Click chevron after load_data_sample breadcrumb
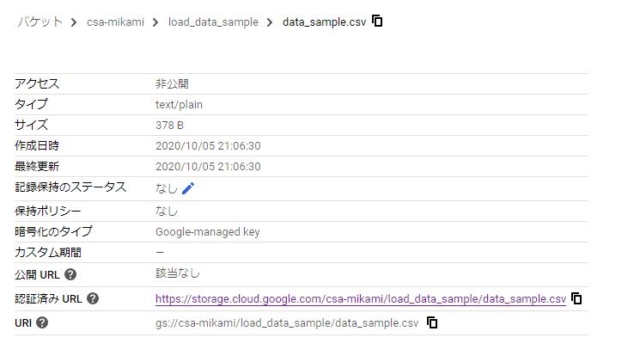Viewport: 640px width, 362px height. (269, 22)
